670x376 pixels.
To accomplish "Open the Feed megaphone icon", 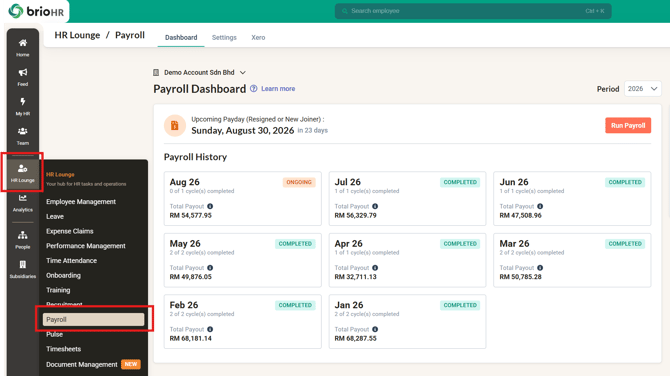I will (23, 72).
